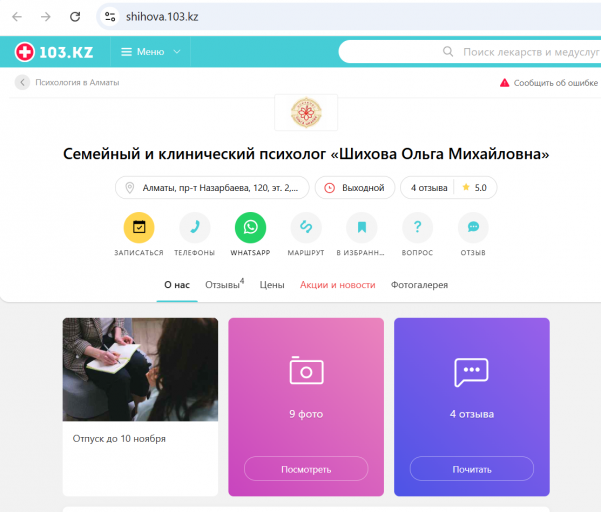Leave feedback with the Отзыв chat icon
Image resolution: width=601 pixels, height=512 pixels.
coord(473,227)
